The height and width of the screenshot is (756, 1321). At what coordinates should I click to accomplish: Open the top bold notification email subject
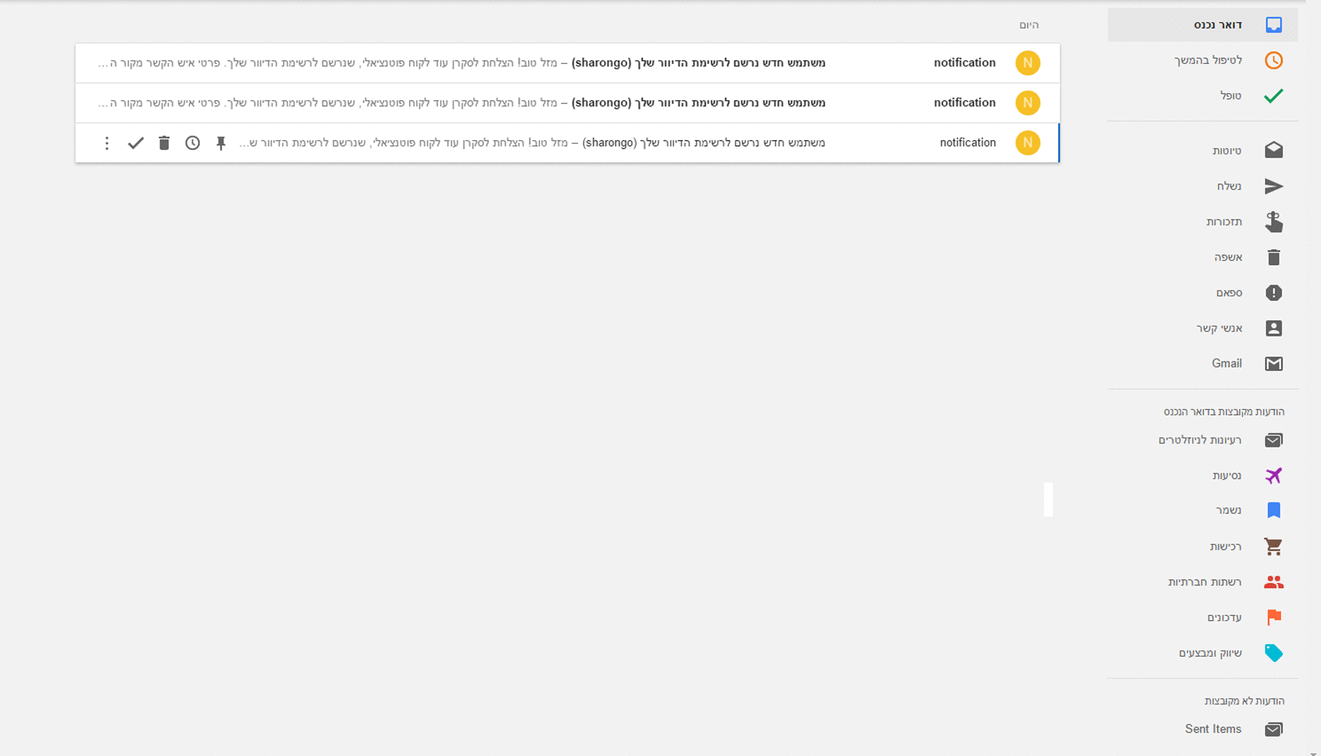tap(698, 63)
